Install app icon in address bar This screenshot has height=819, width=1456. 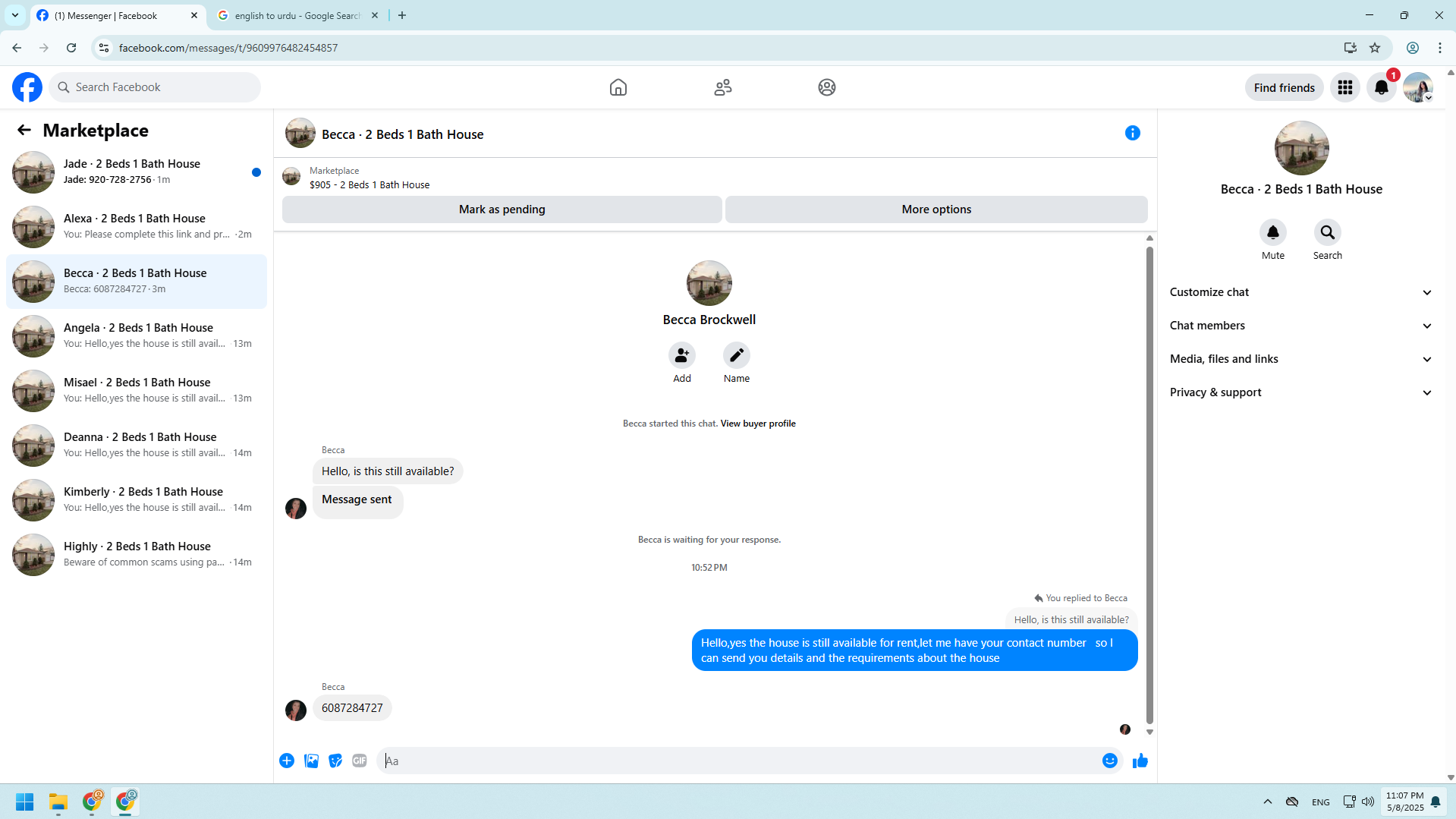point(1351,48)
